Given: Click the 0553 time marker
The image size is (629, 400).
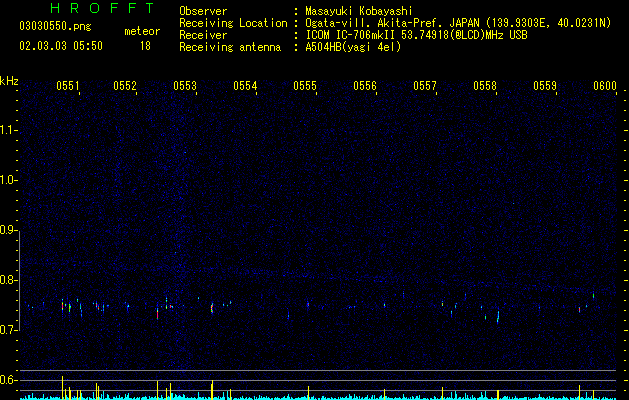Looking at the screenshot, I should (185, 86).
